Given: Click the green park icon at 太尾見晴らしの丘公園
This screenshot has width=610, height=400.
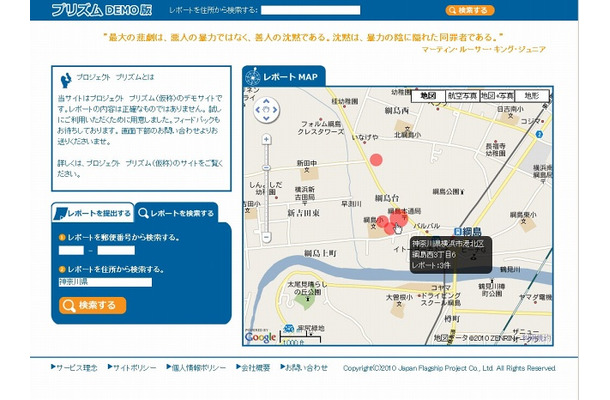Looking at the screenshot, I should [x=307, y=300].
